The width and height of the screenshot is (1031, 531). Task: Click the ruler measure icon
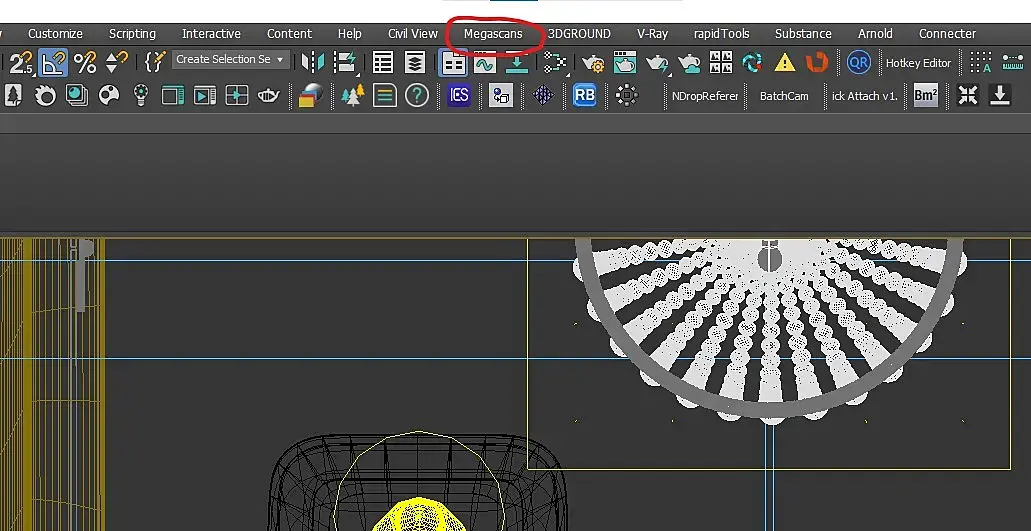pyautogui.click(x=1013, y=63)
